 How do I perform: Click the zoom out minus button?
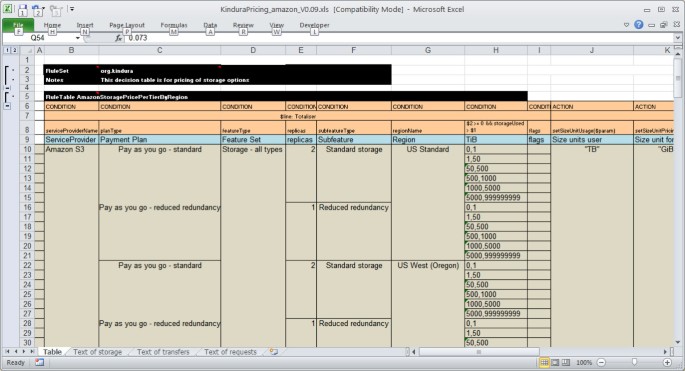point(601,362)
